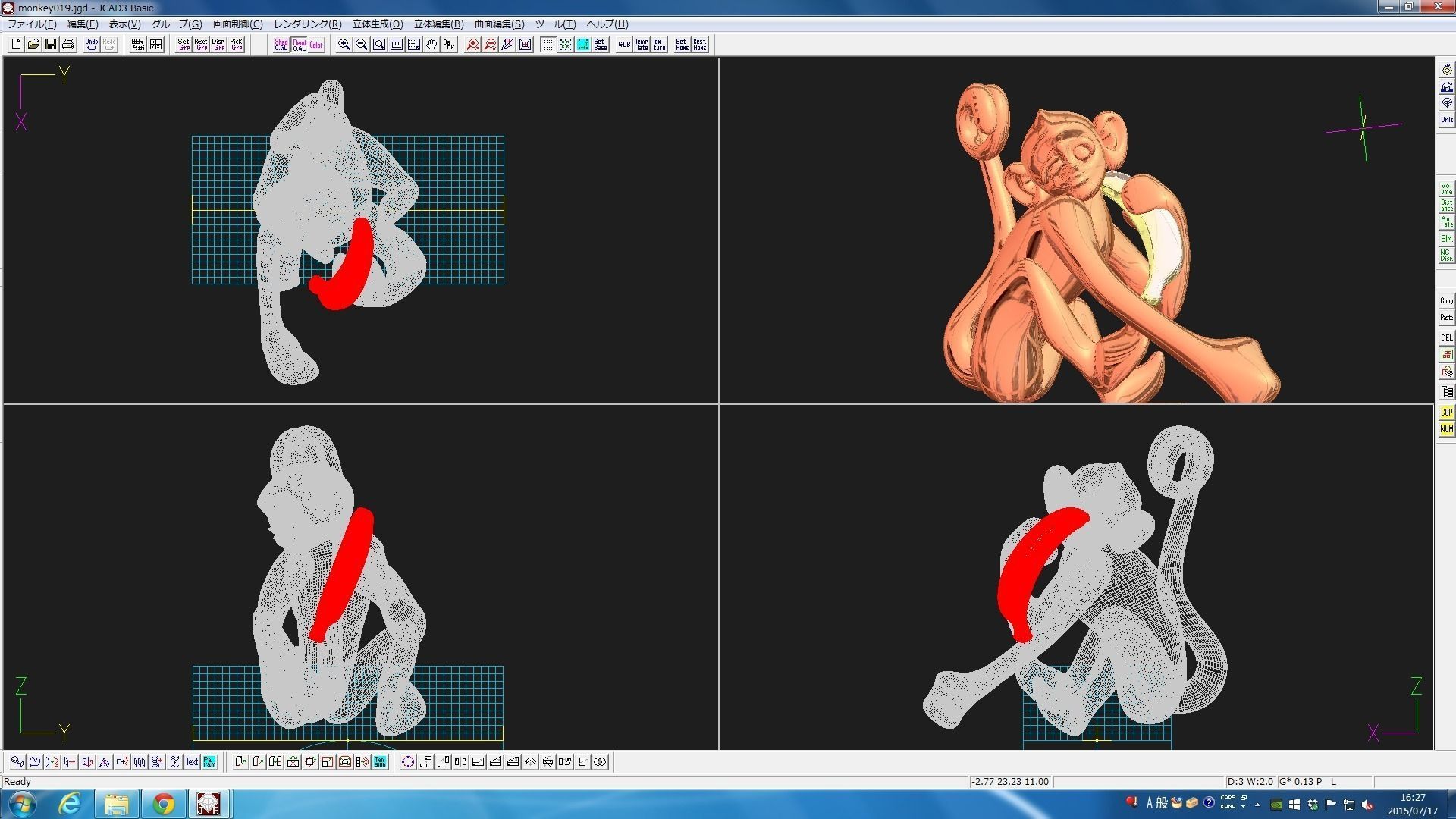Click the Windows Start button
Viewport: 1456px width, 819px height.
[21, 804]
